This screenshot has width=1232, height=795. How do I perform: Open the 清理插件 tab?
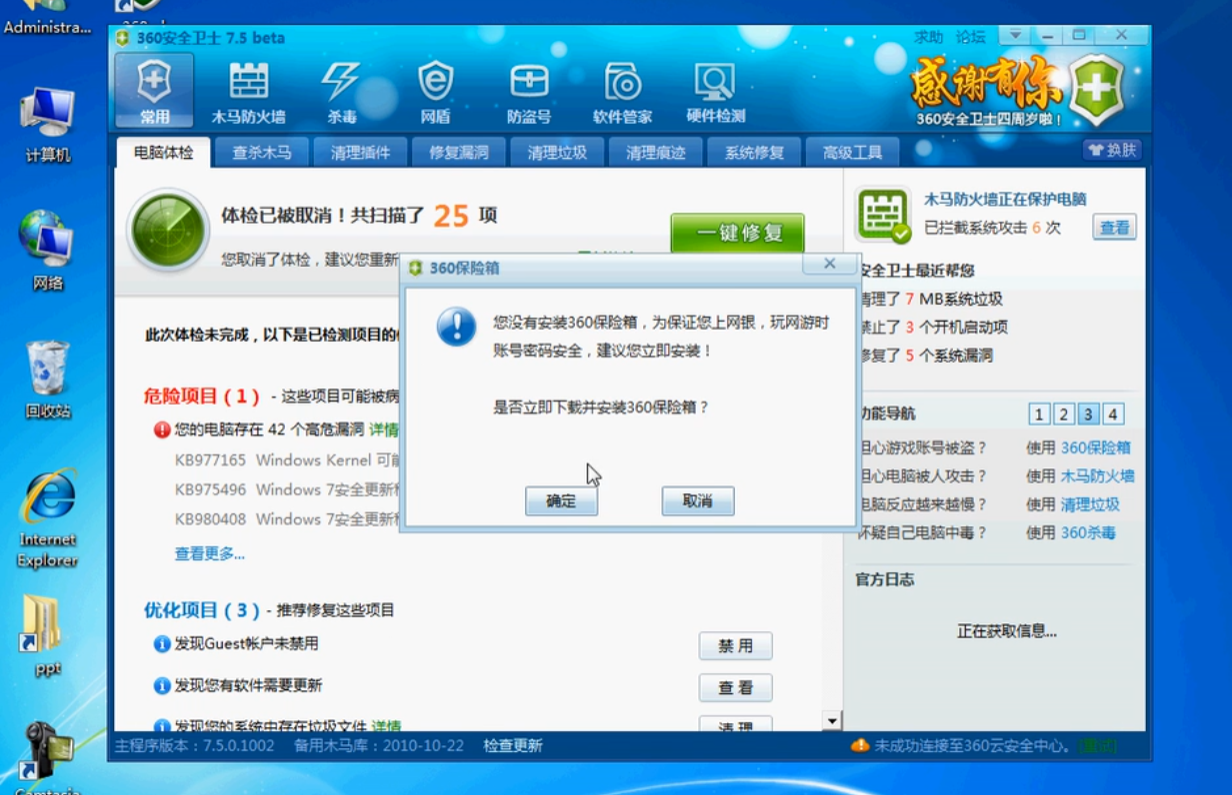pos(361,153)
